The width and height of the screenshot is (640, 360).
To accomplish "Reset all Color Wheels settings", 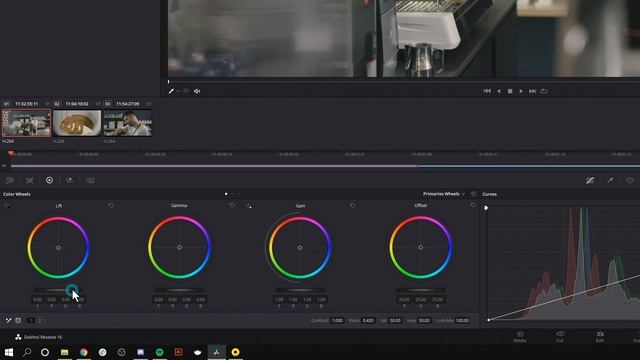I will pyautogui.click(x=473, y=194).
